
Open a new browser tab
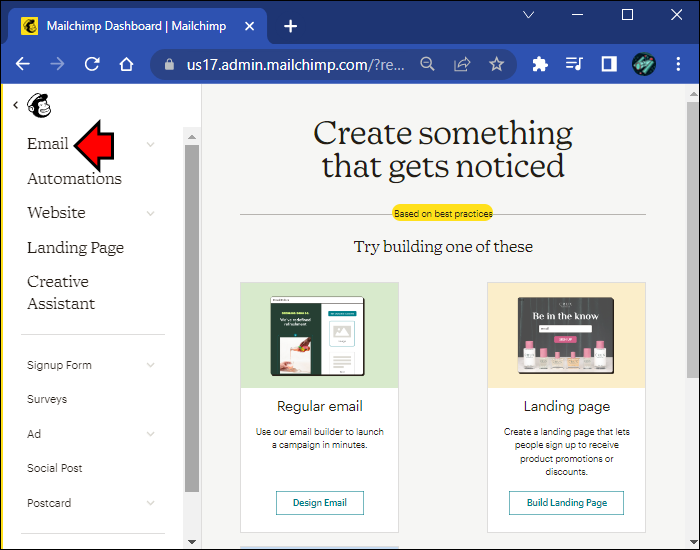click(291, 26)
